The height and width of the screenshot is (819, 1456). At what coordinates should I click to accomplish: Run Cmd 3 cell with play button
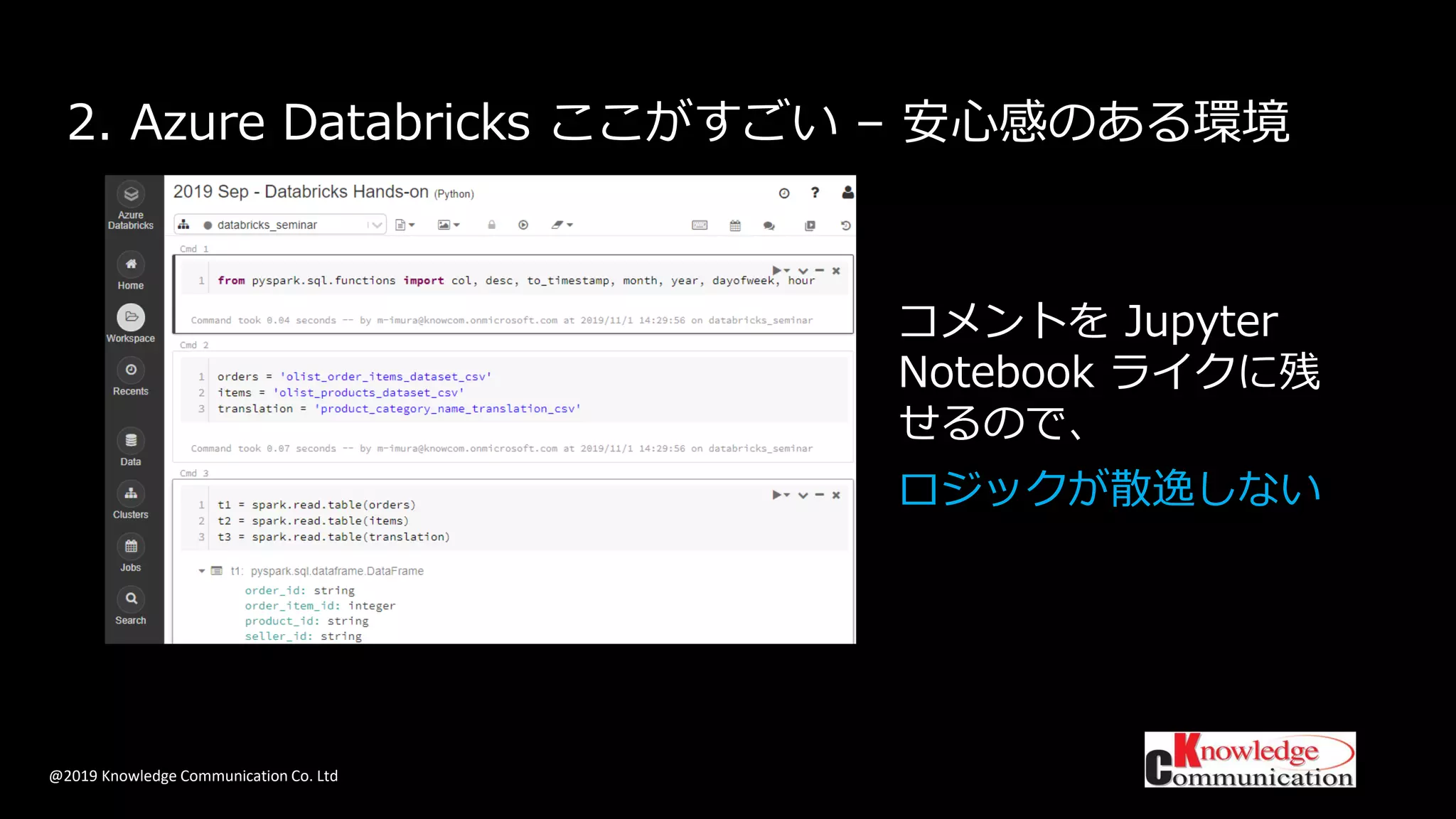coord(781,495)
